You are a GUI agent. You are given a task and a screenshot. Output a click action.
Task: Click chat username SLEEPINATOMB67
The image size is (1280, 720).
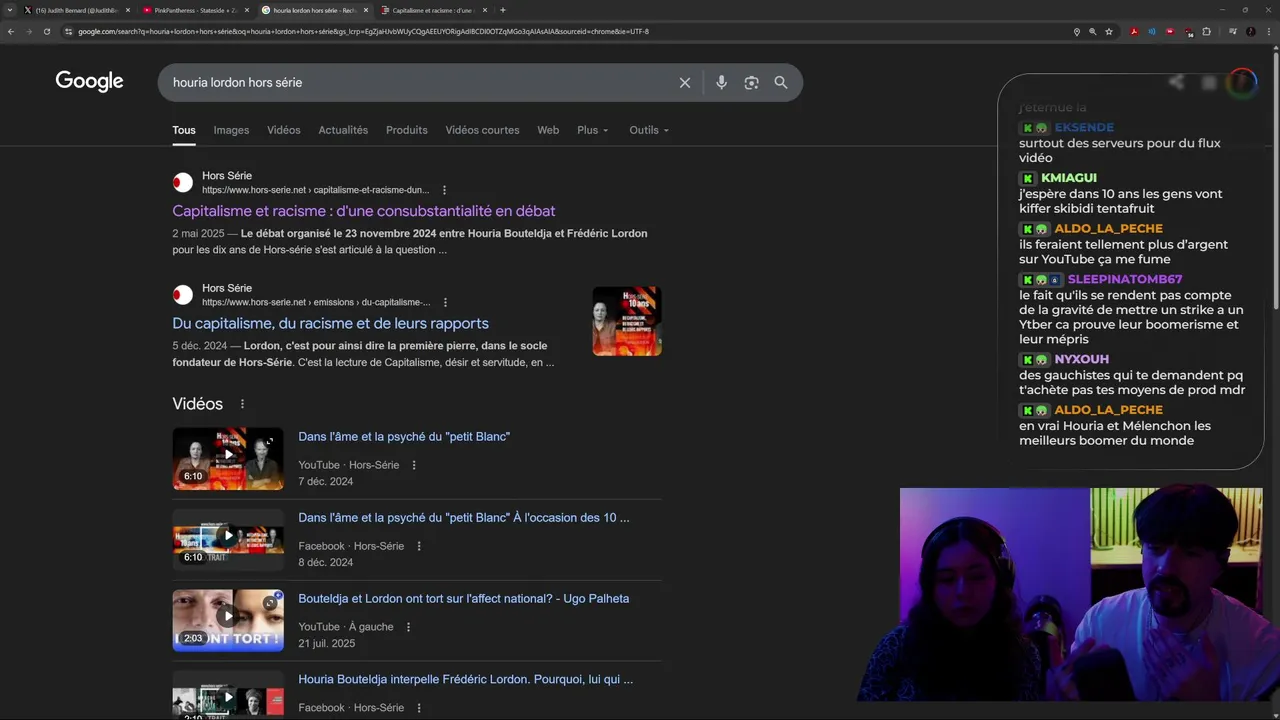click(1125, 280)
